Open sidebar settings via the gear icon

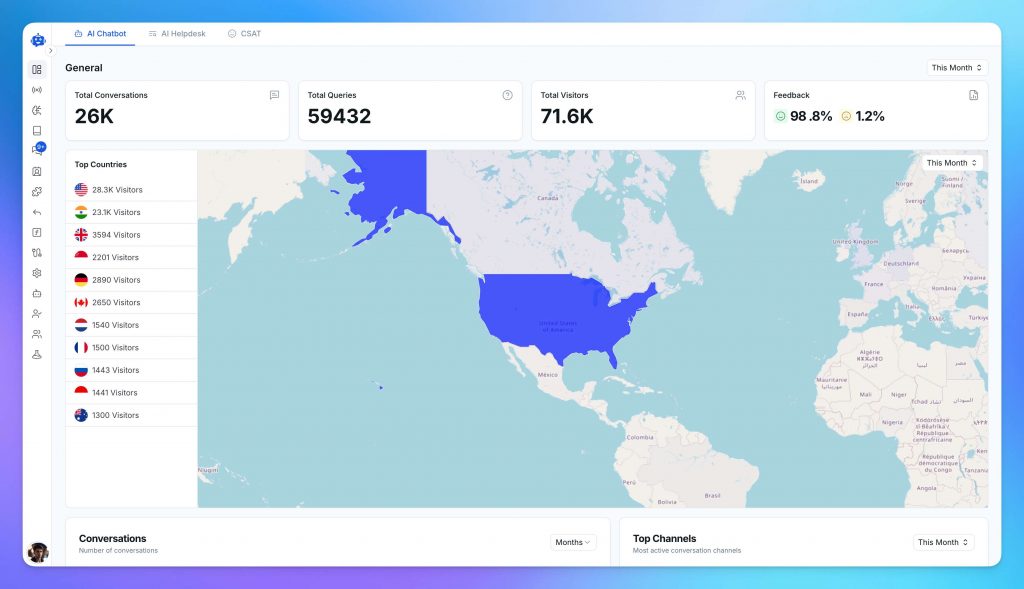point(37,272)
